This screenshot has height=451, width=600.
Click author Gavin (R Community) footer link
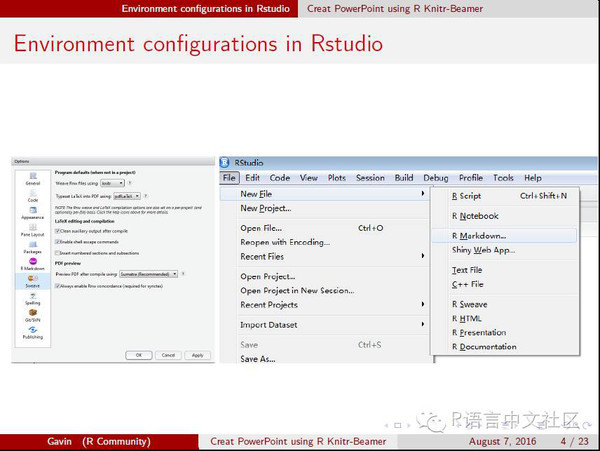pyautogui.click(x=99, y=441)
